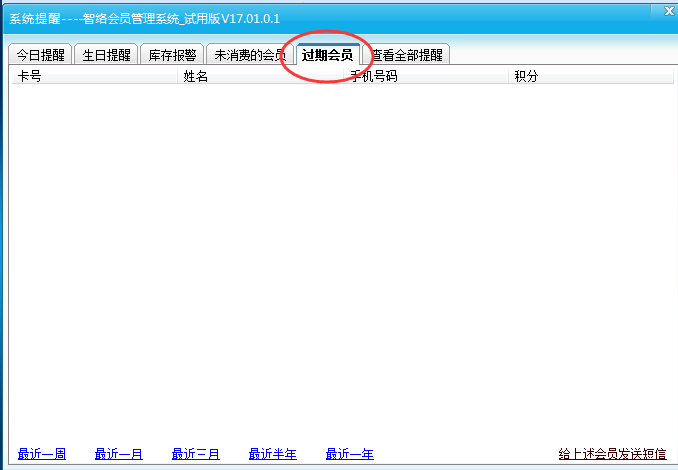Select the 库存报警 tab
Screen dimensions: 678x470
pyautogui.click(x=172, y=55)
